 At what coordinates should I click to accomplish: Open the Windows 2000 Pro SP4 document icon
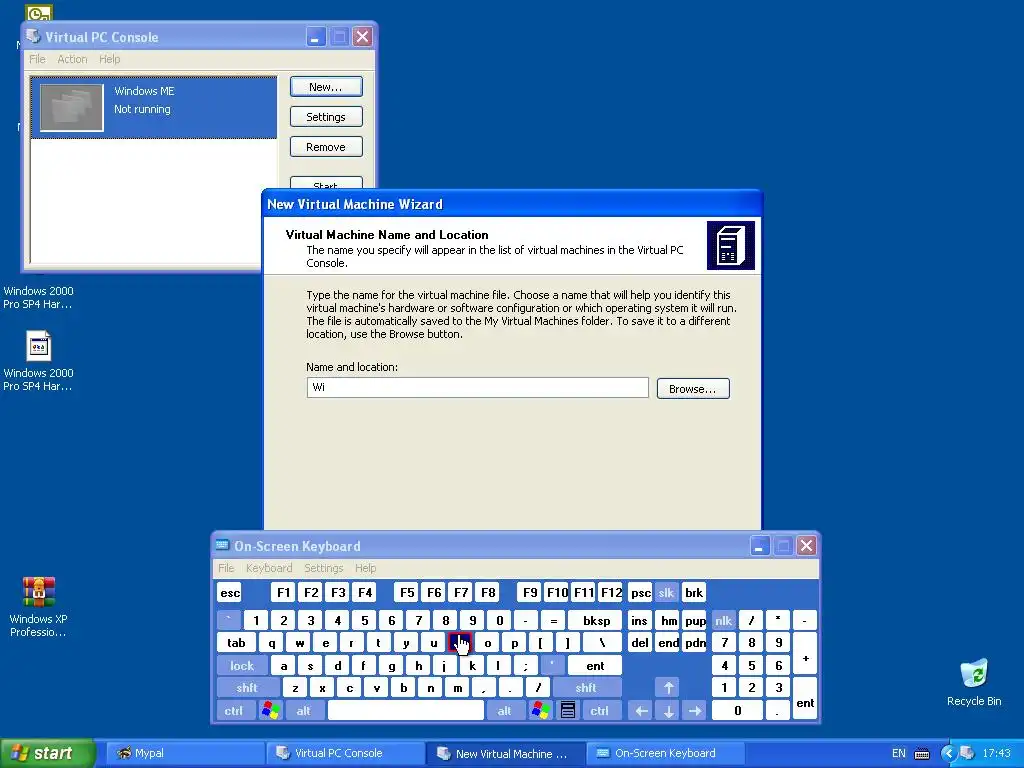pyautogui.click(x=39, y=346)
